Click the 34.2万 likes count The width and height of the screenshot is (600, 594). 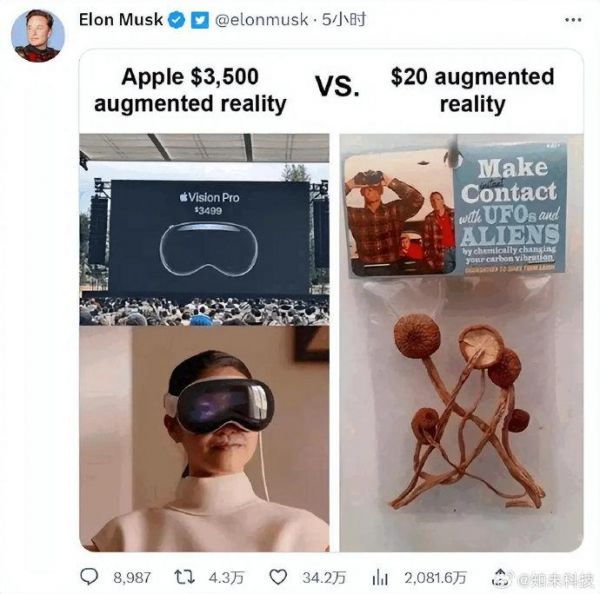coord(324,578)
